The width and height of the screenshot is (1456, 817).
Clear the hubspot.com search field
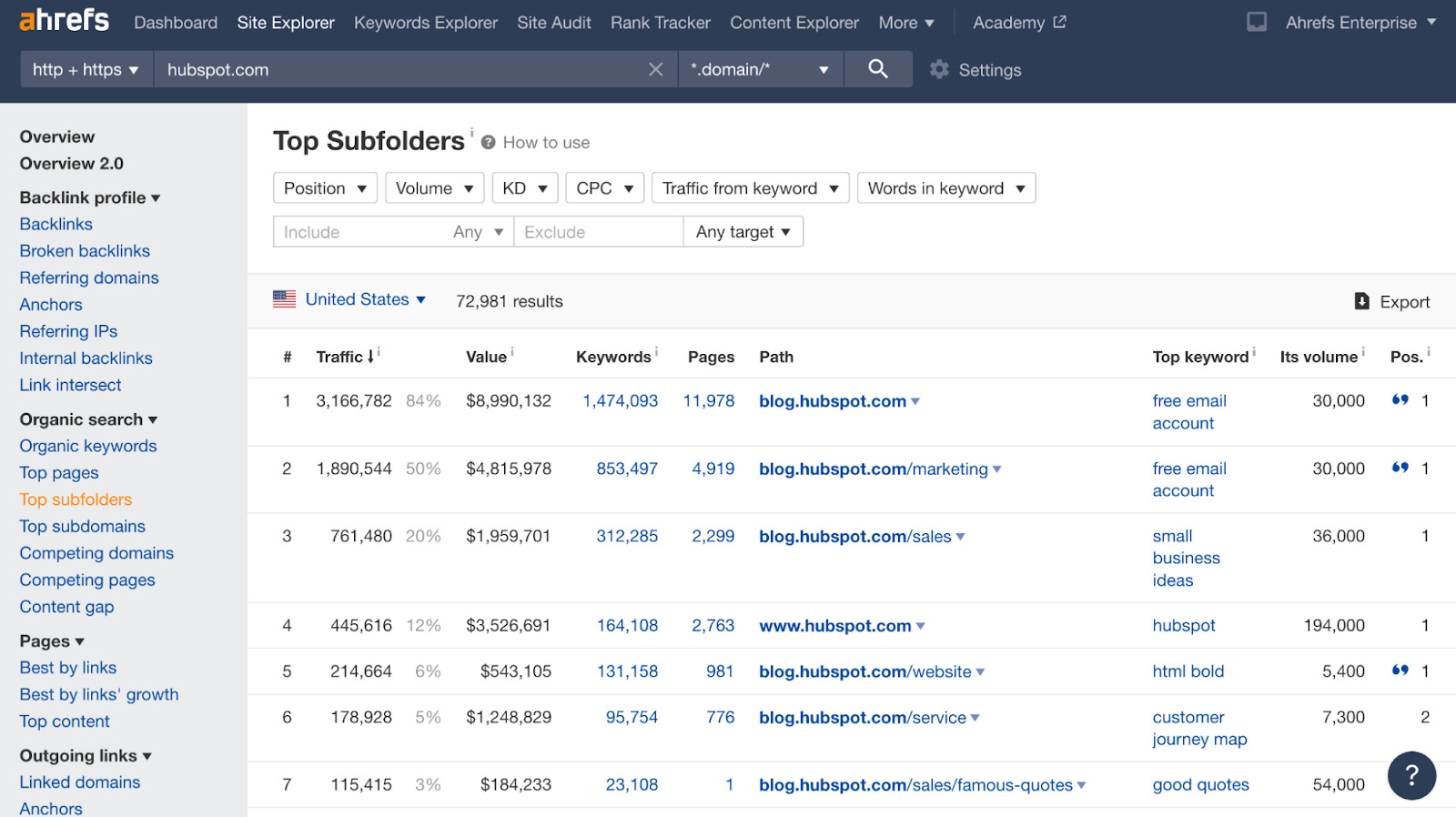click(655, 69)
